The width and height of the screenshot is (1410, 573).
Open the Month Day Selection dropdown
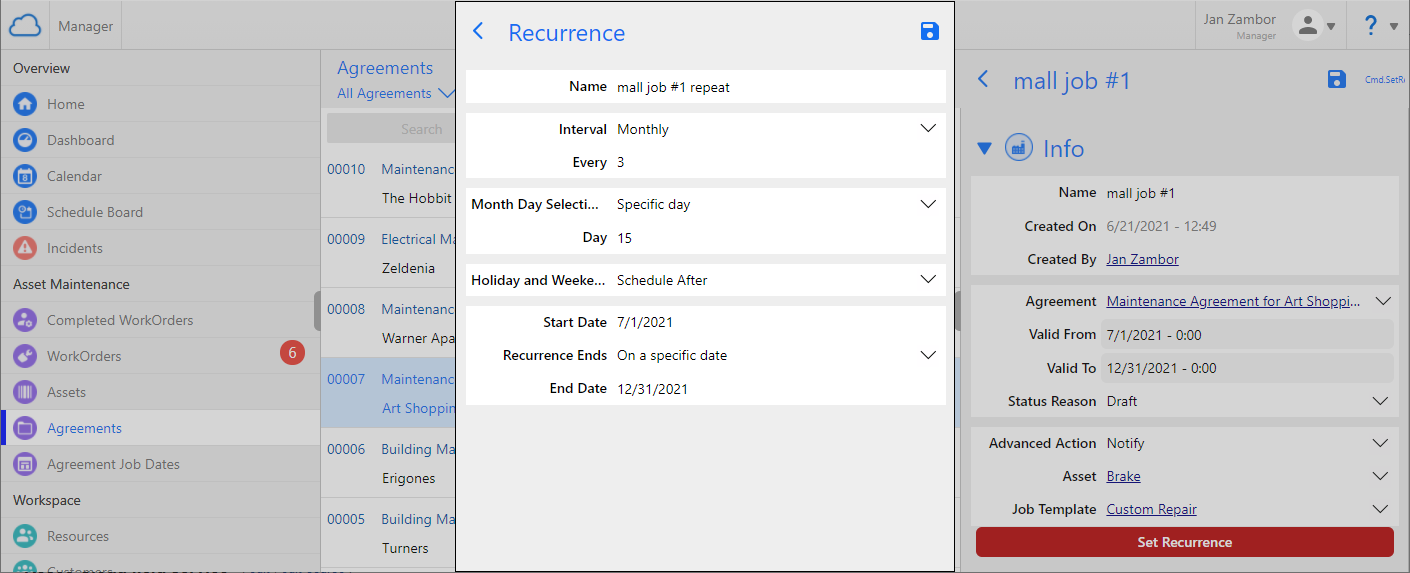(x=927, y=204)
